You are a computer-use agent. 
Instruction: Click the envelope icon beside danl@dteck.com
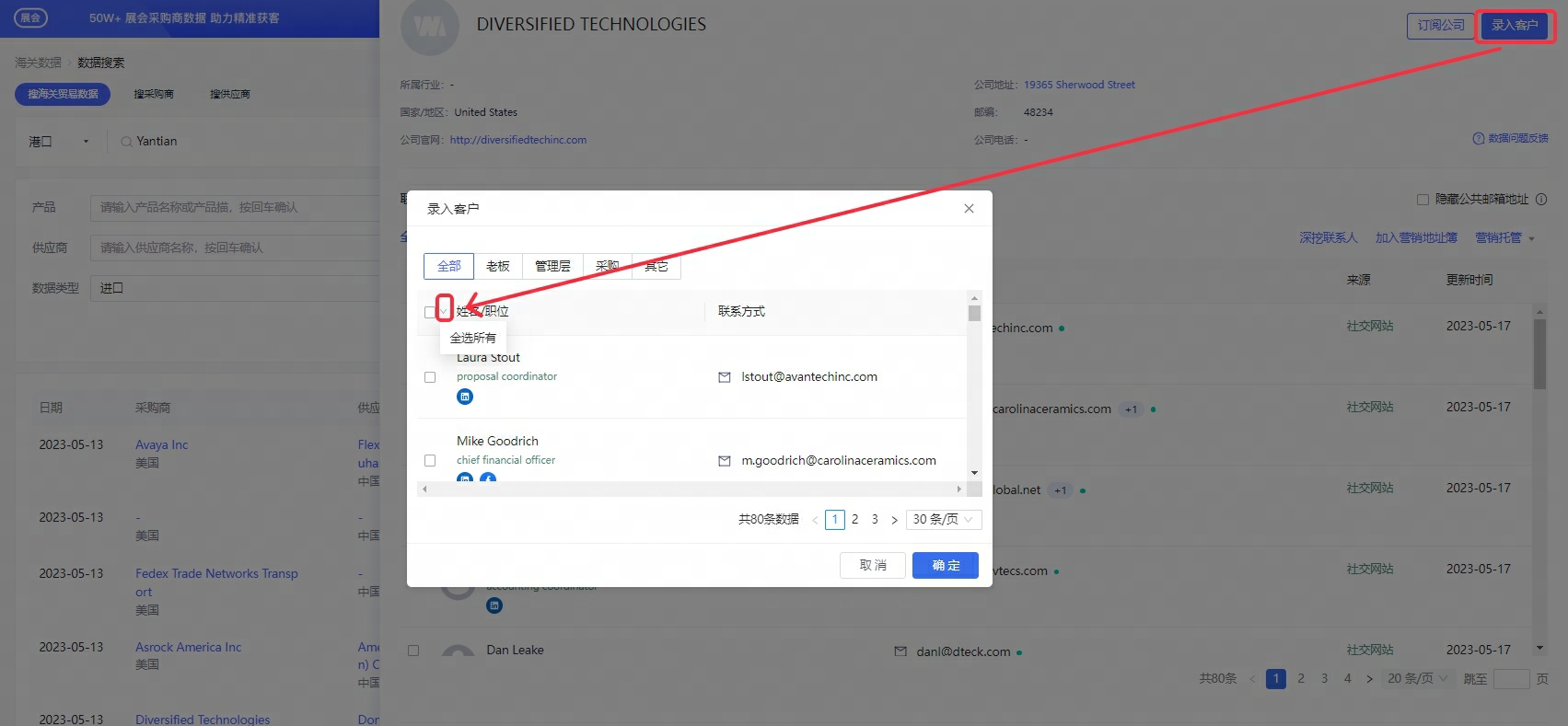coord(900,651)
